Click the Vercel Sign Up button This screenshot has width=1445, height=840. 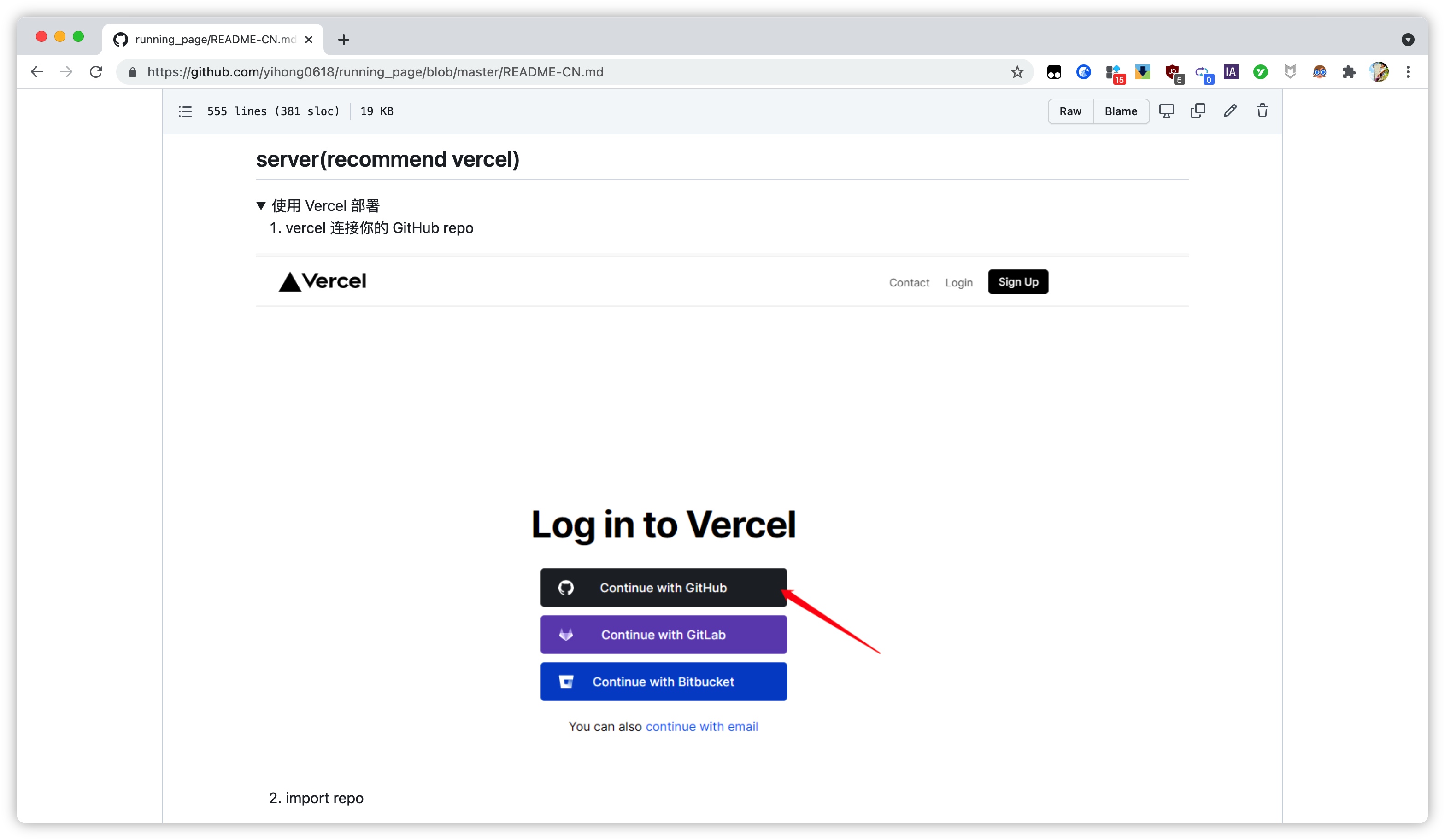(x=1018, y=281)
